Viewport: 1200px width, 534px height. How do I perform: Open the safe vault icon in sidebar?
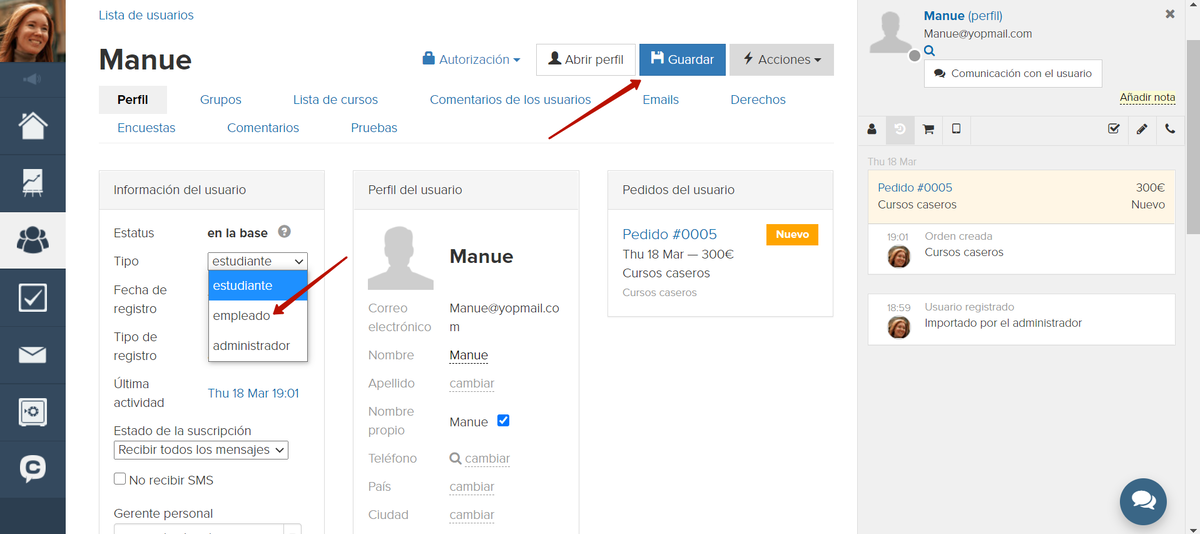(33, 412)
